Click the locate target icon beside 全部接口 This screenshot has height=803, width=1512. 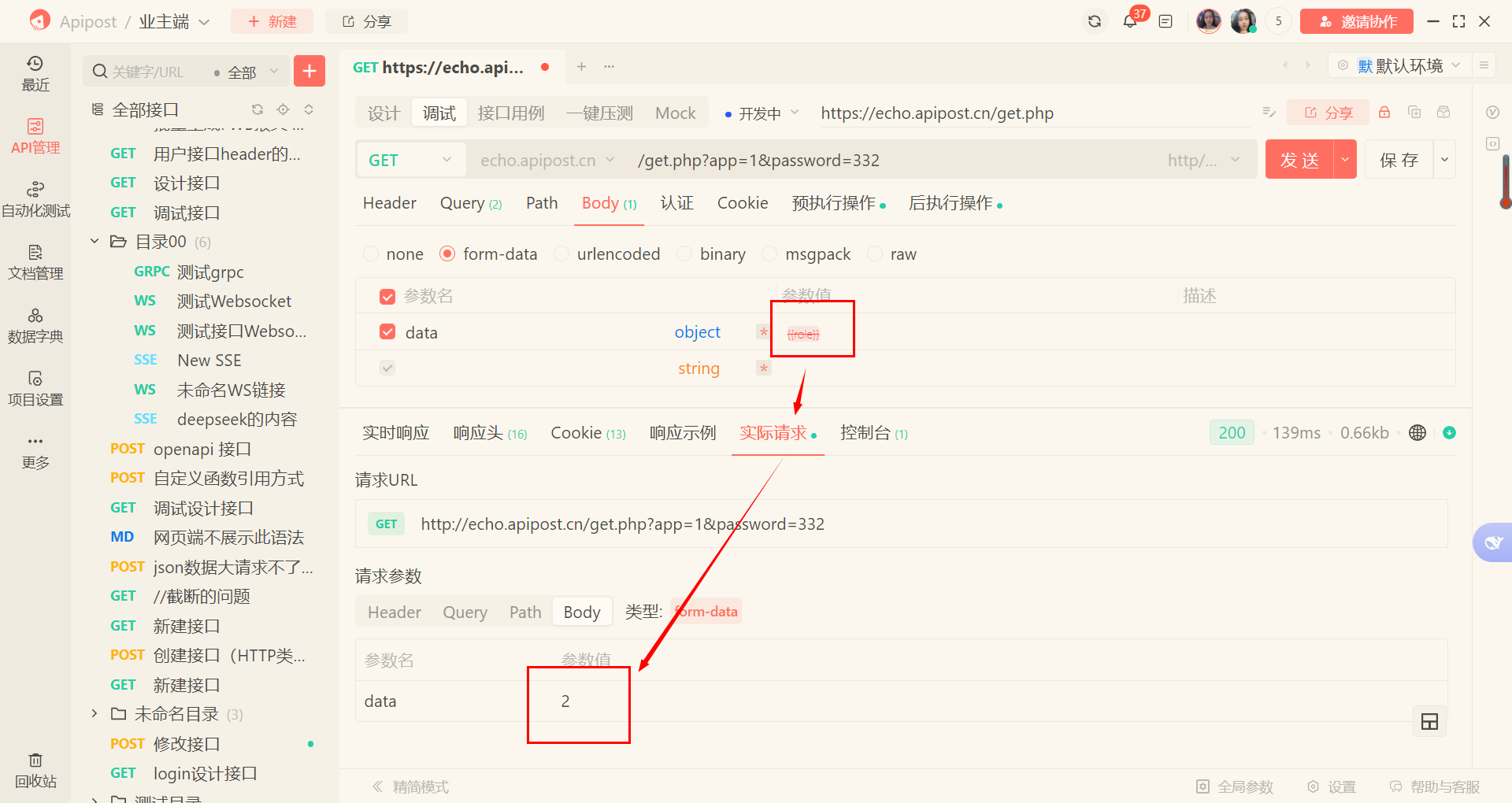point(283,109)
